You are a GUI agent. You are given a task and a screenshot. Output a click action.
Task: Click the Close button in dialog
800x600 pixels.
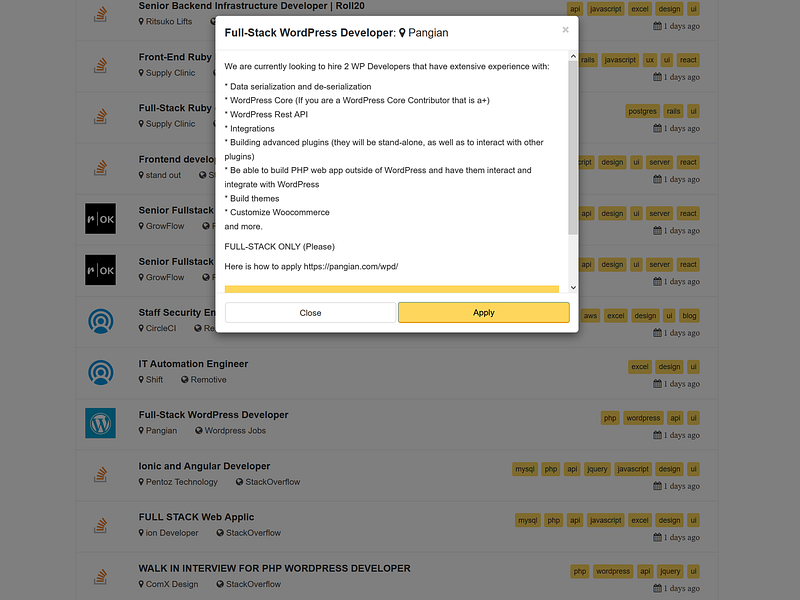click(310, 313)
